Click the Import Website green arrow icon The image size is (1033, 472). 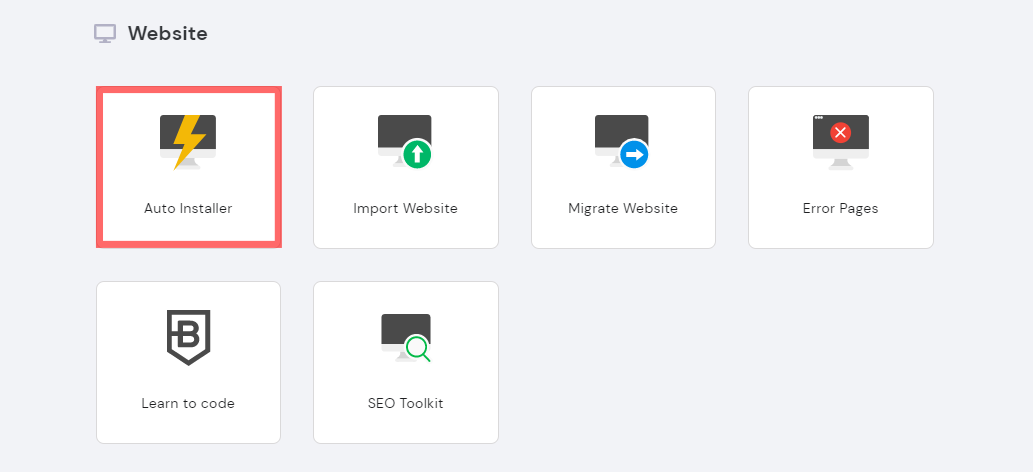[x=416, y=155]
